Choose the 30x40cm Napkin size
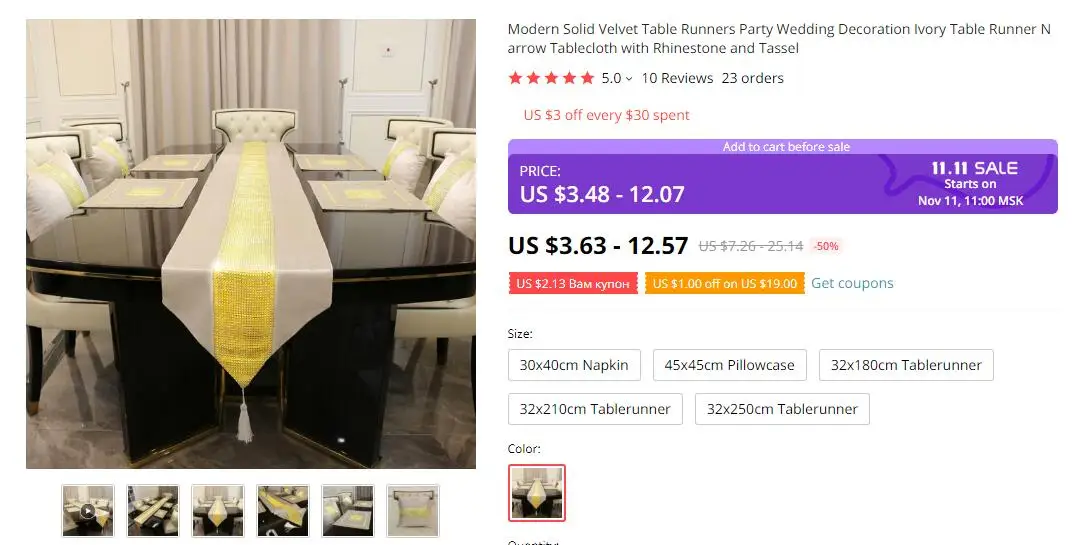Screen dimensions: 1077x545 coord(574,365)
